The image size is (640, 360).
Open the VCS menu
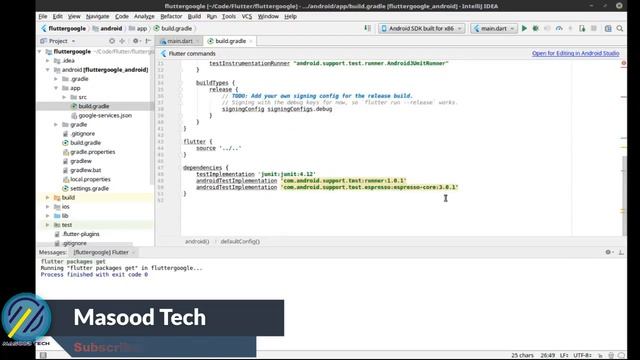pyautogui.click(x=247, y=16)
